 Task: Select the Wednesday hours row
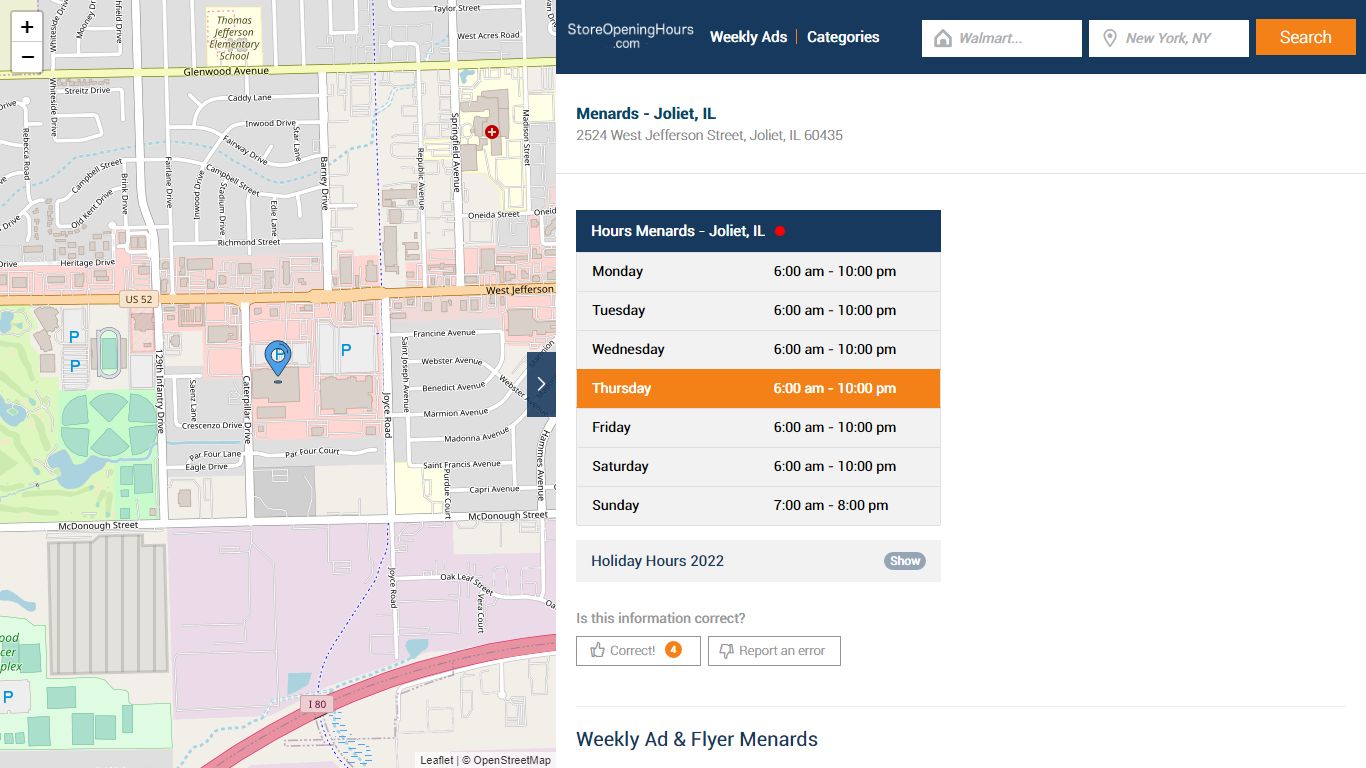(x=758, y=349)
